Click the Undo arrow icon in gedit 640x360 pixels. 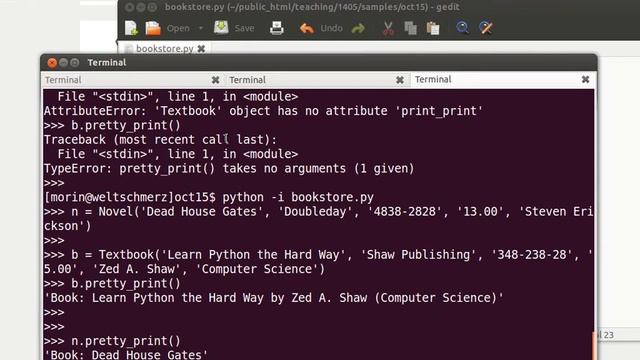pos(307,28)
